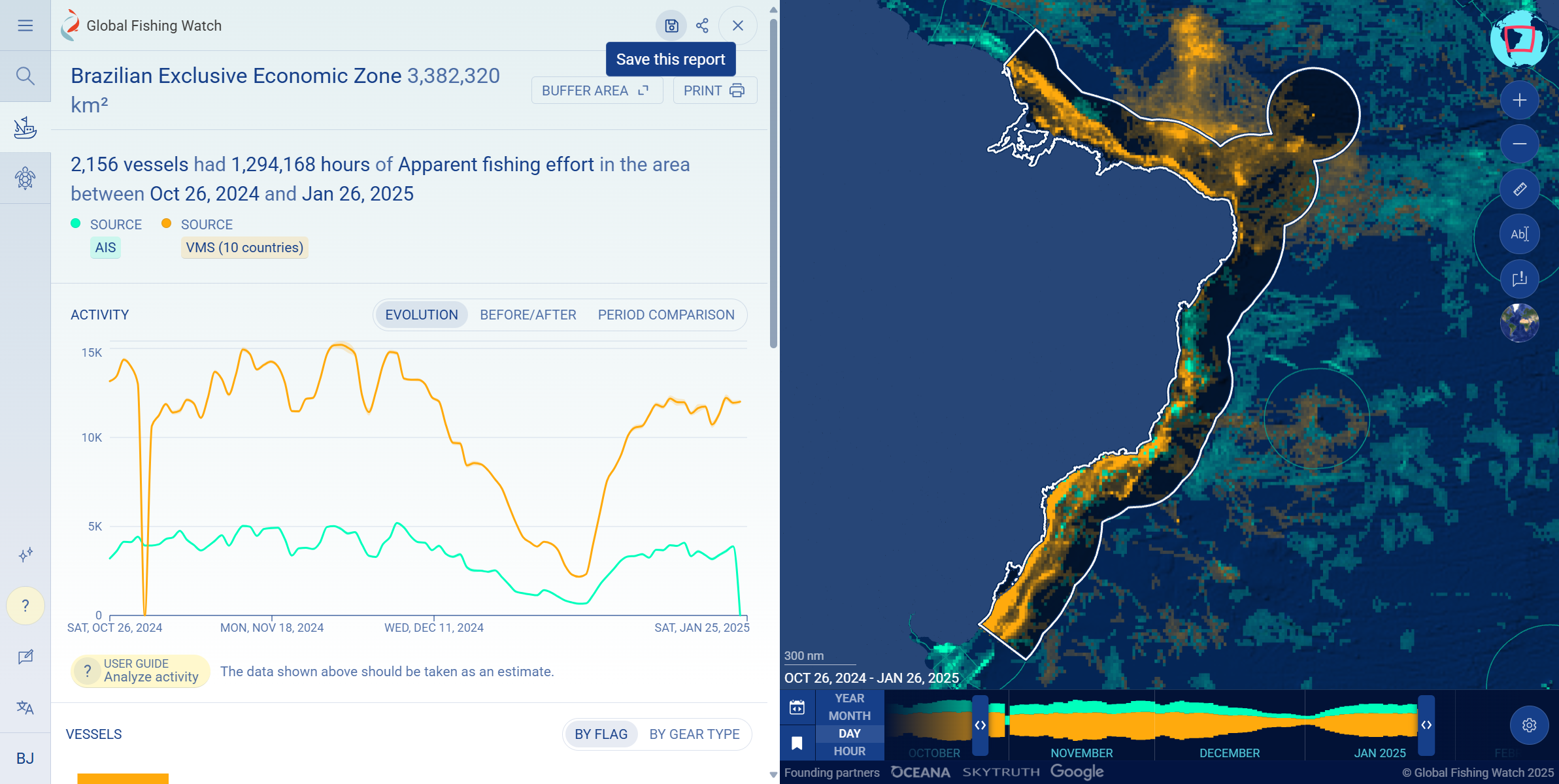Select the vessel activity sidebar icon
Viewport: 1559px width, 784px height.
[25, 127]
